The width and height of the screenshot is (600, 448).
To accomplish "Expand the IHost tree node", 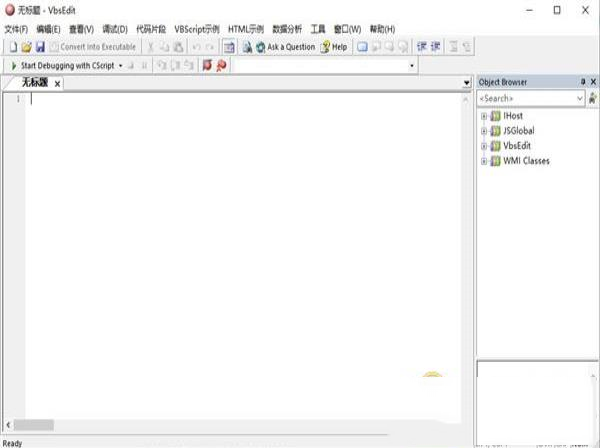I will tap(484, 116).
